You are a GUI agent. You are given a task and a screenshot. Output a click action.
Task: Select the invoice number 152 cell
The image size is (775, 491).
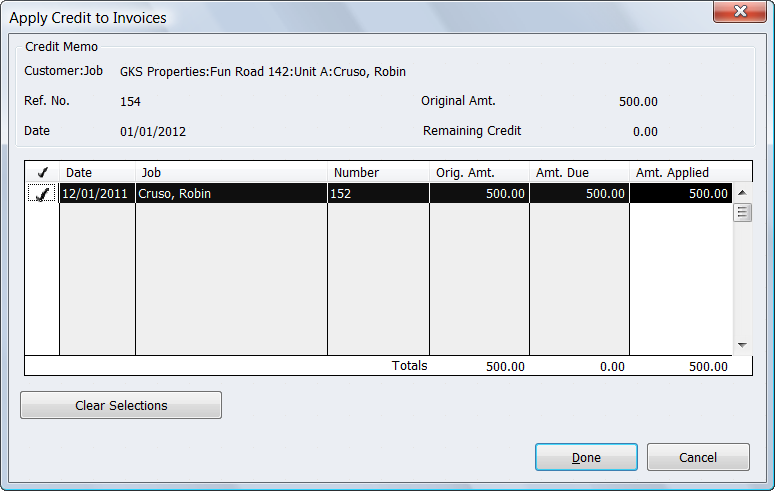pyautogui.click(x=378, y=194)
